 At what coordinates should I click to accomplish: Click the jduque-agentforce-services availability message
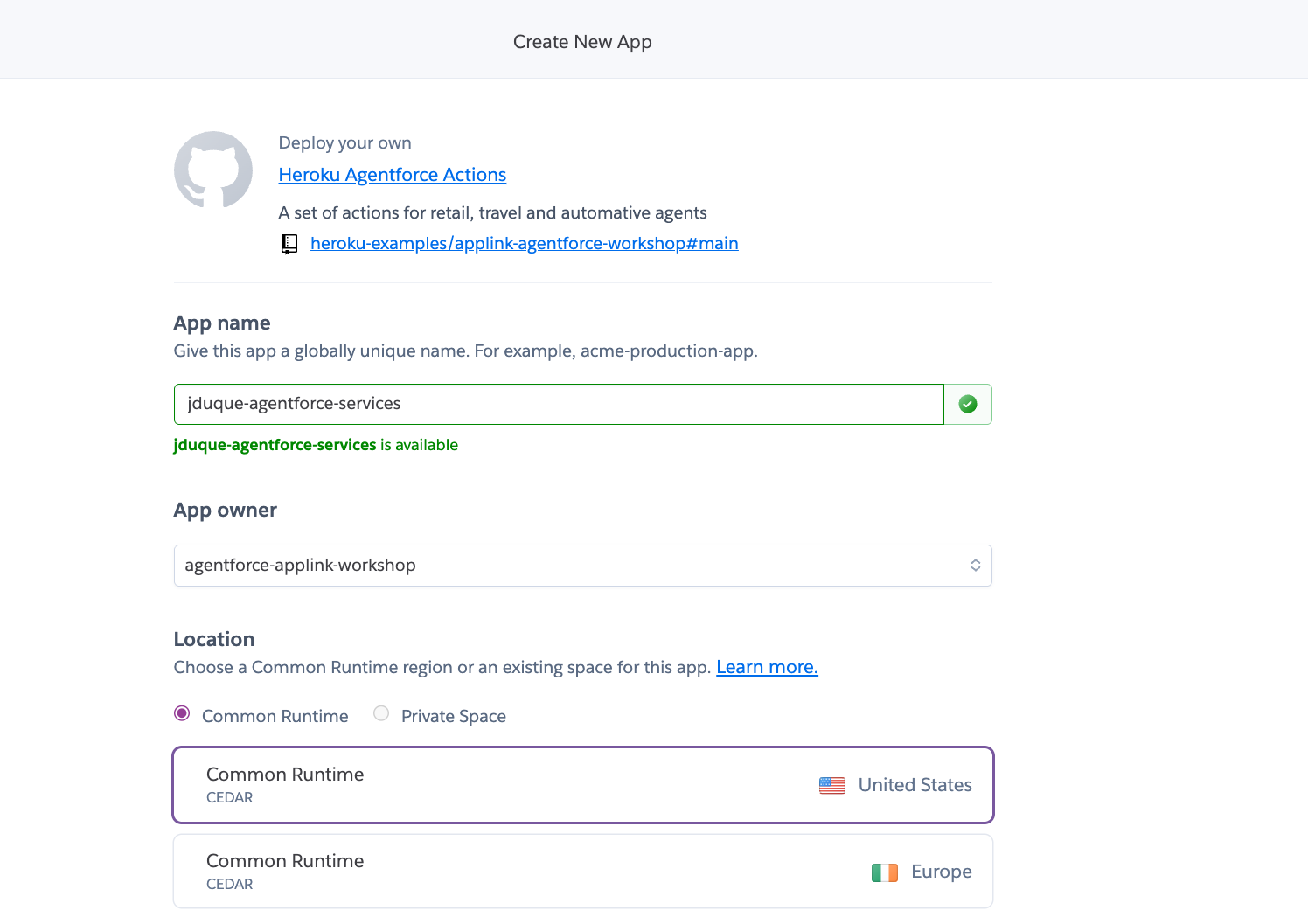(x=316, y=444)
